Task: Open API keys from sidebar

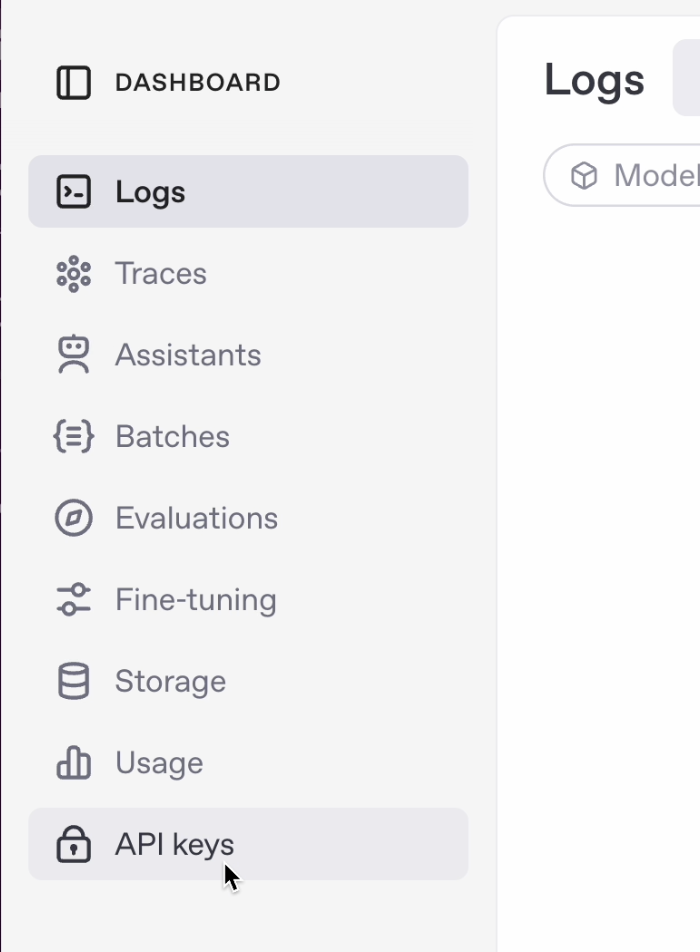Action: point(248,844)
